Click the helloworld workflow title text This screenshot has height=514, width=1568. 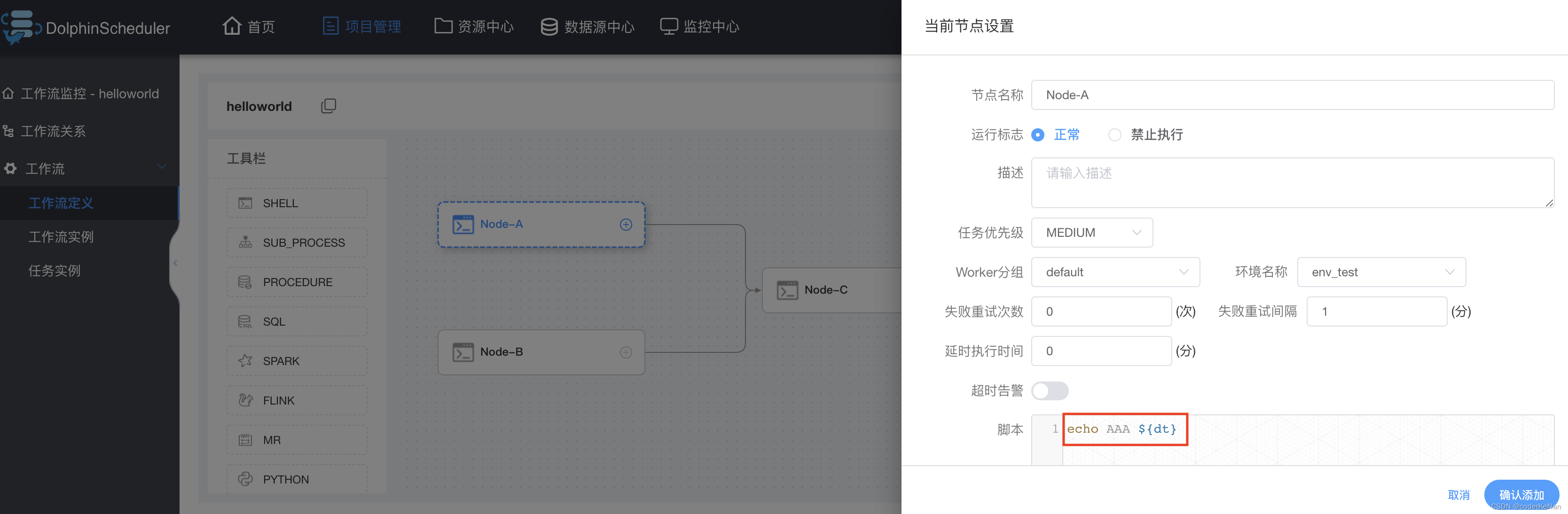[x=259, y=107]
